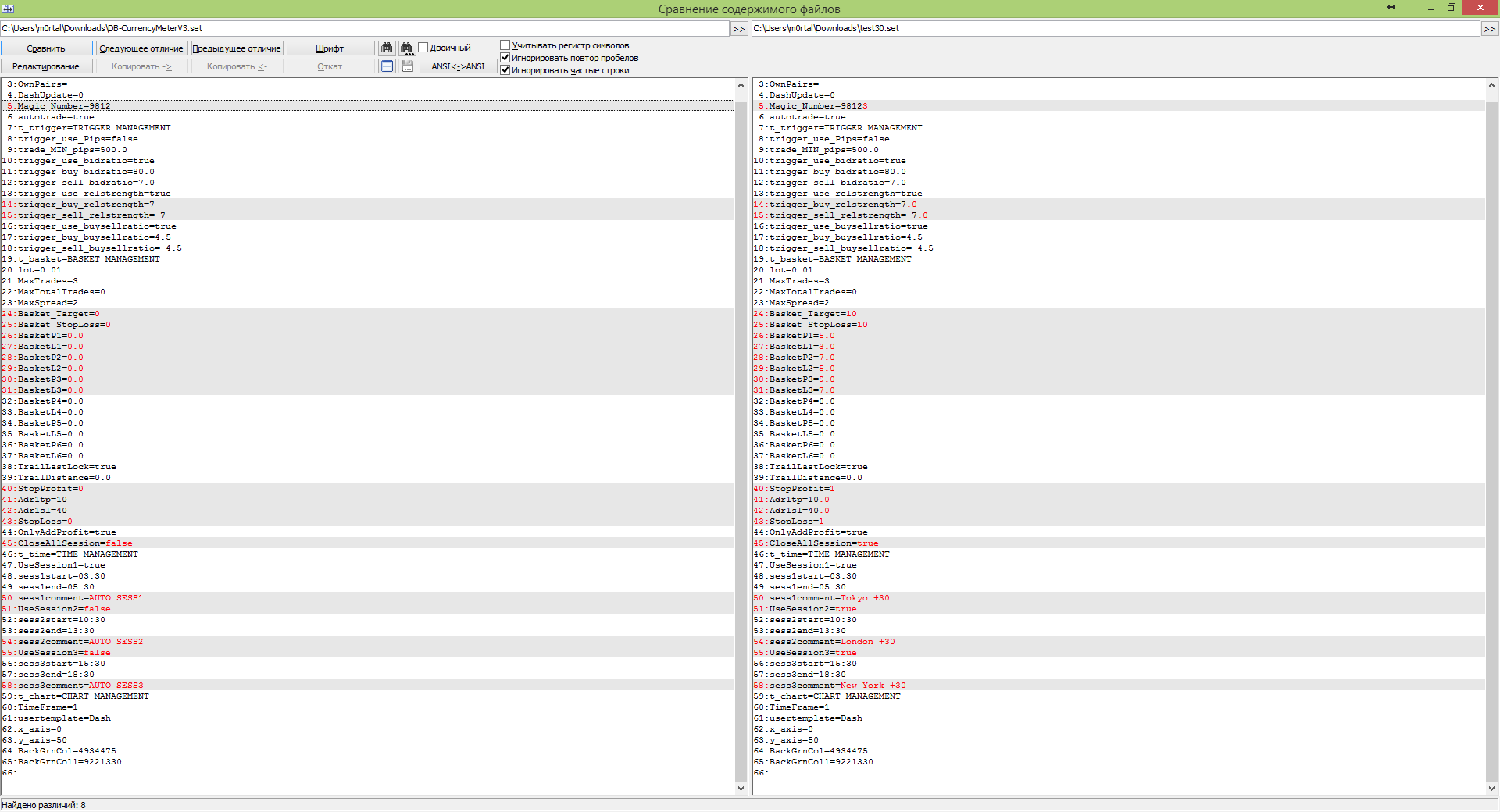Uncheck Игнорировать повтор пробелов
The width and height of the screenshot is (1500, 812).
click(x=505, y=58)
